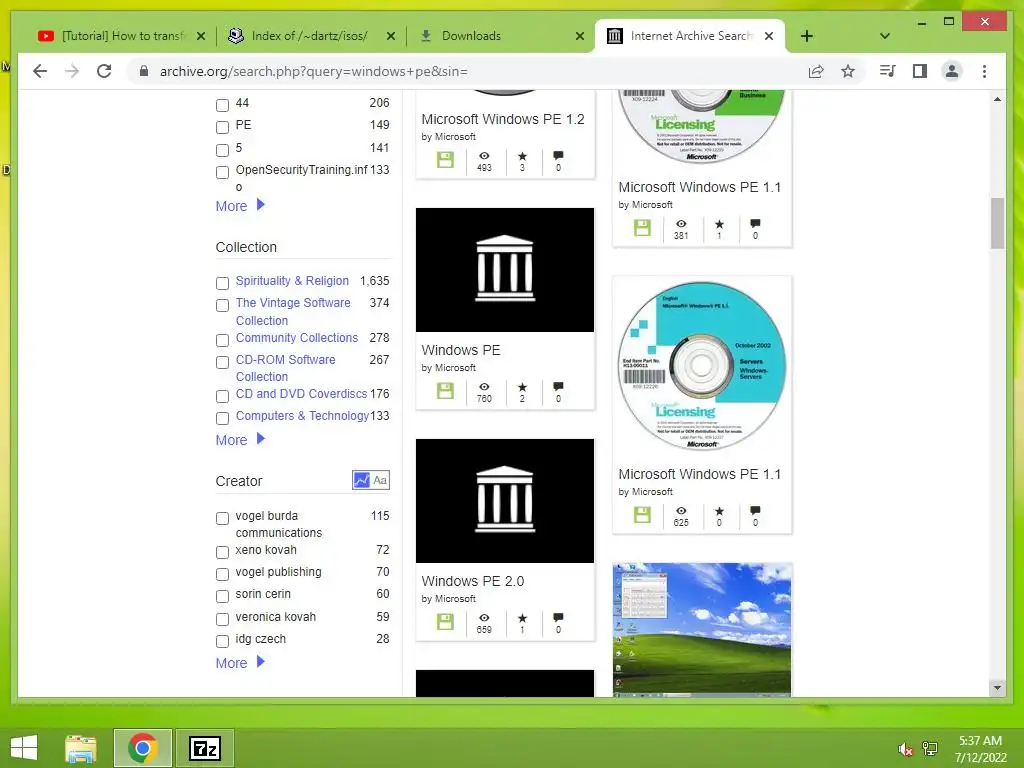Open File Explorer from taskbar
Screen dimensions: 1024x768
[x=81, y=748]
